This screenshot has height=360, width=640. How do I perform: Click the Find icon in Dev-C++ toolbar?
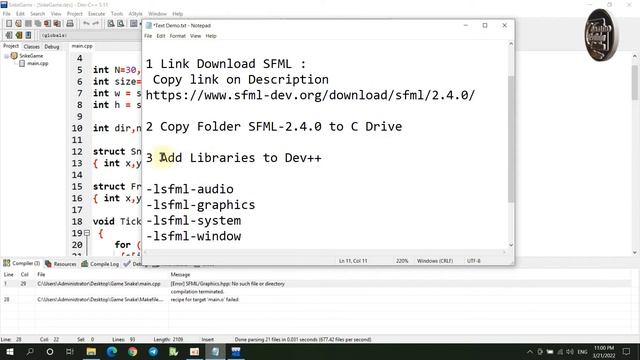click(x=111, y=24)
